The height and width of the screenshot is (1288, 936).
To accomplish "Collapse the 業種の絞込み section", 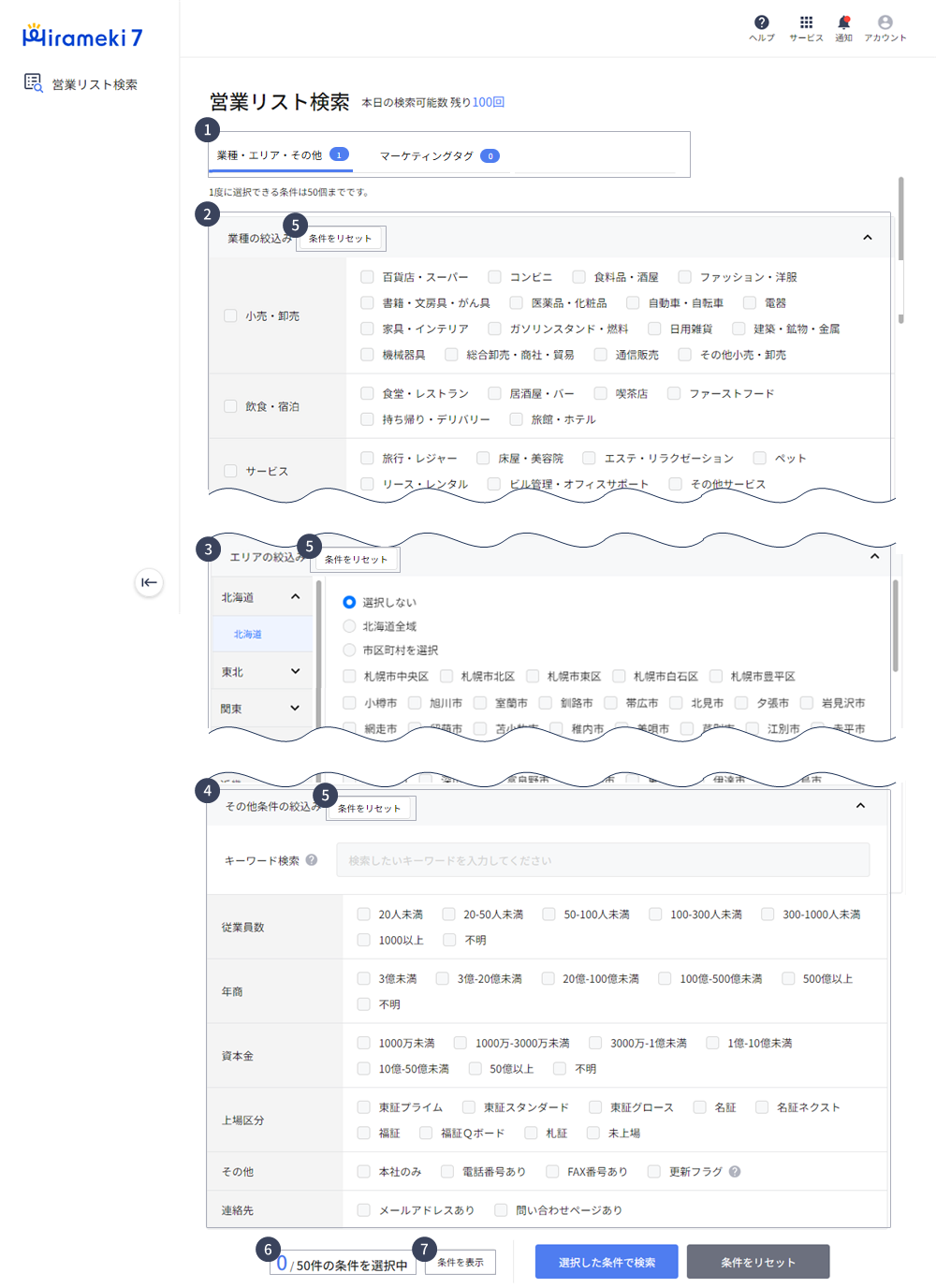I will coord(867,238).
